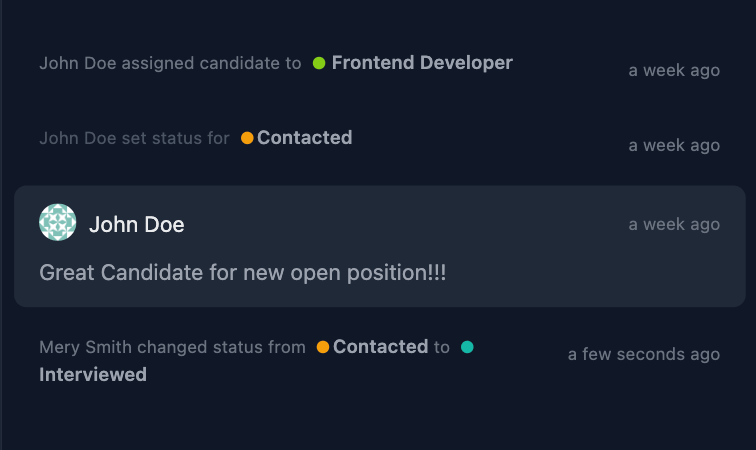
Task: Click John Doe set status for text
Action: [134, 138]
